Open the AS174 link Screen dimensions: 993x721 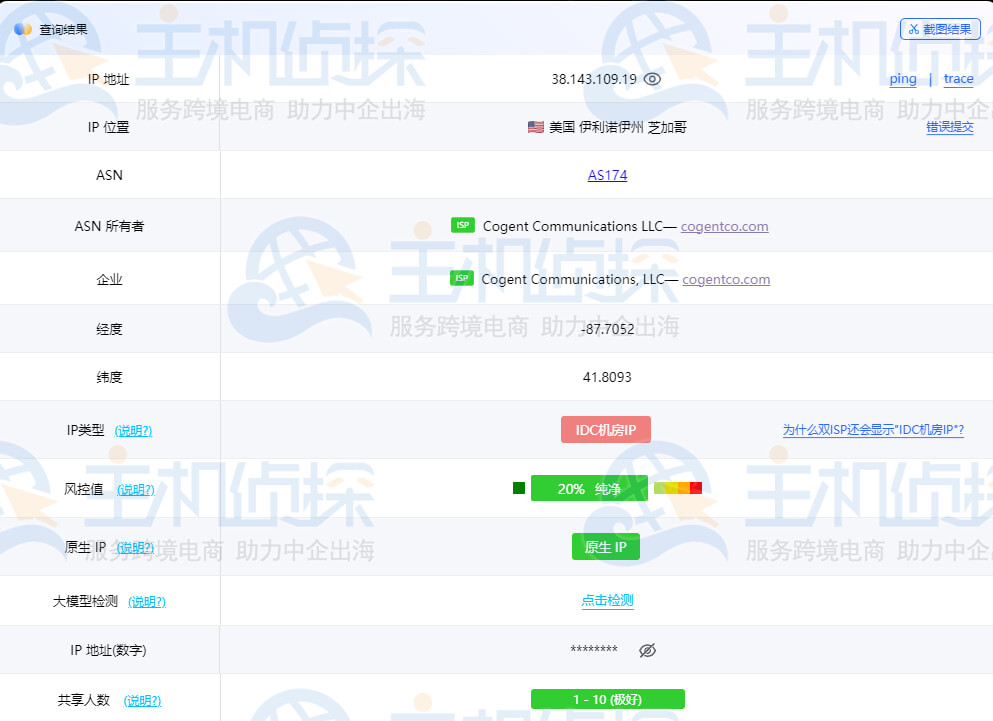pyautogui.click(x=607, y=174)
